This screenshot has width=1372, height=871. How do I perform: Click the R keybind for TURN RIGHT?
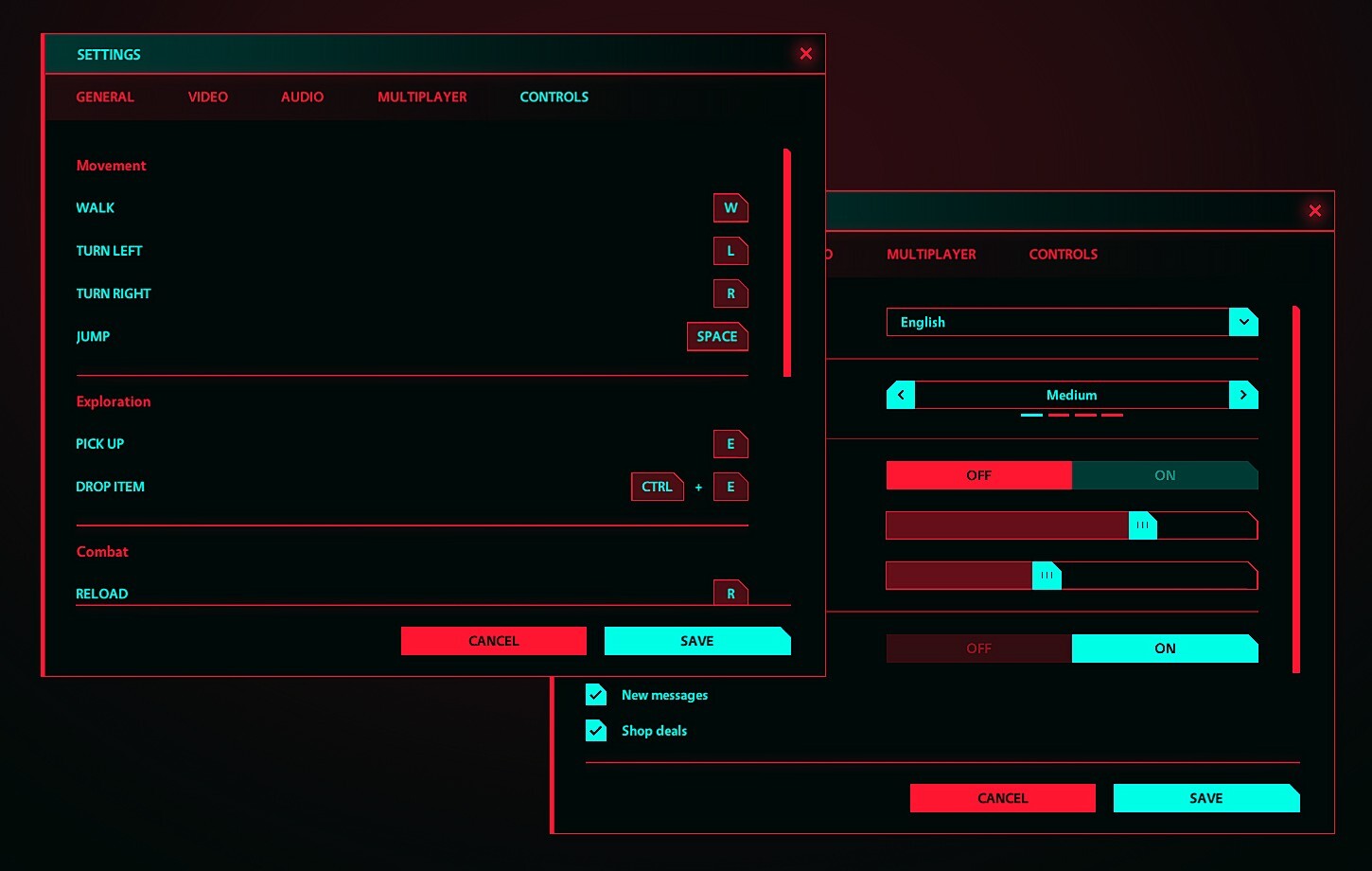click(x=730, y=293)
